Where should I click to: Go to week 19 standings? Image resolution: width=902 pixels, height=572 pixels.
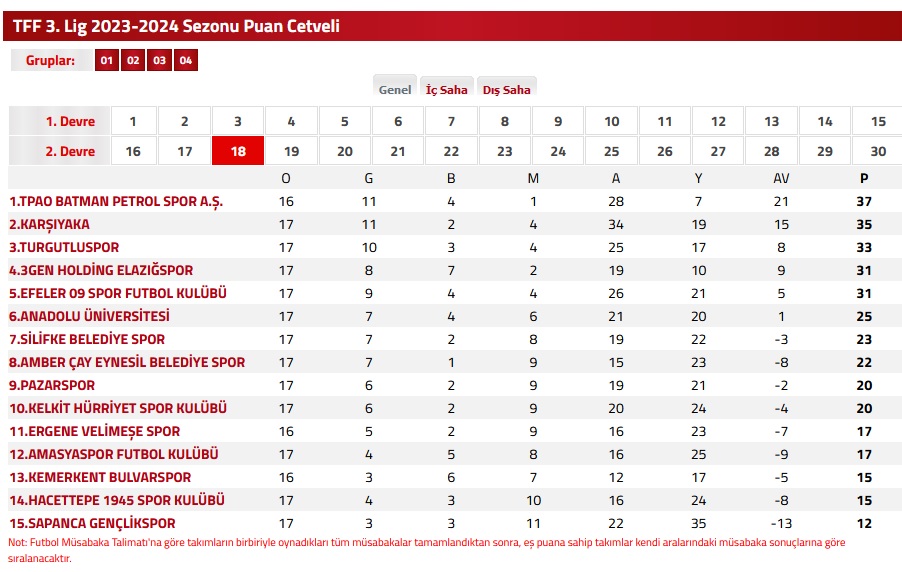click(291, 152)
